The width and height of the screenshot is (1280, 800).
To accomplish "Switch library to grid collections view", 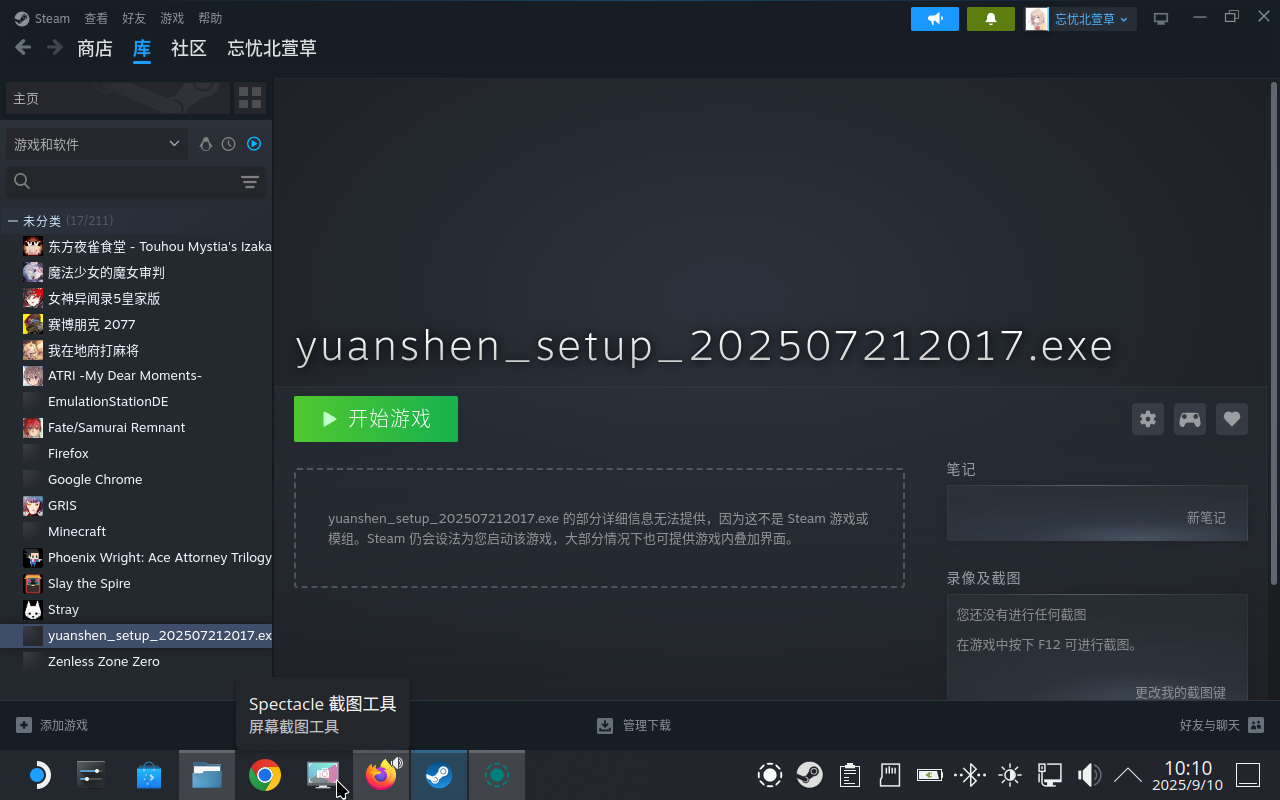I will (x=250, y=98).
